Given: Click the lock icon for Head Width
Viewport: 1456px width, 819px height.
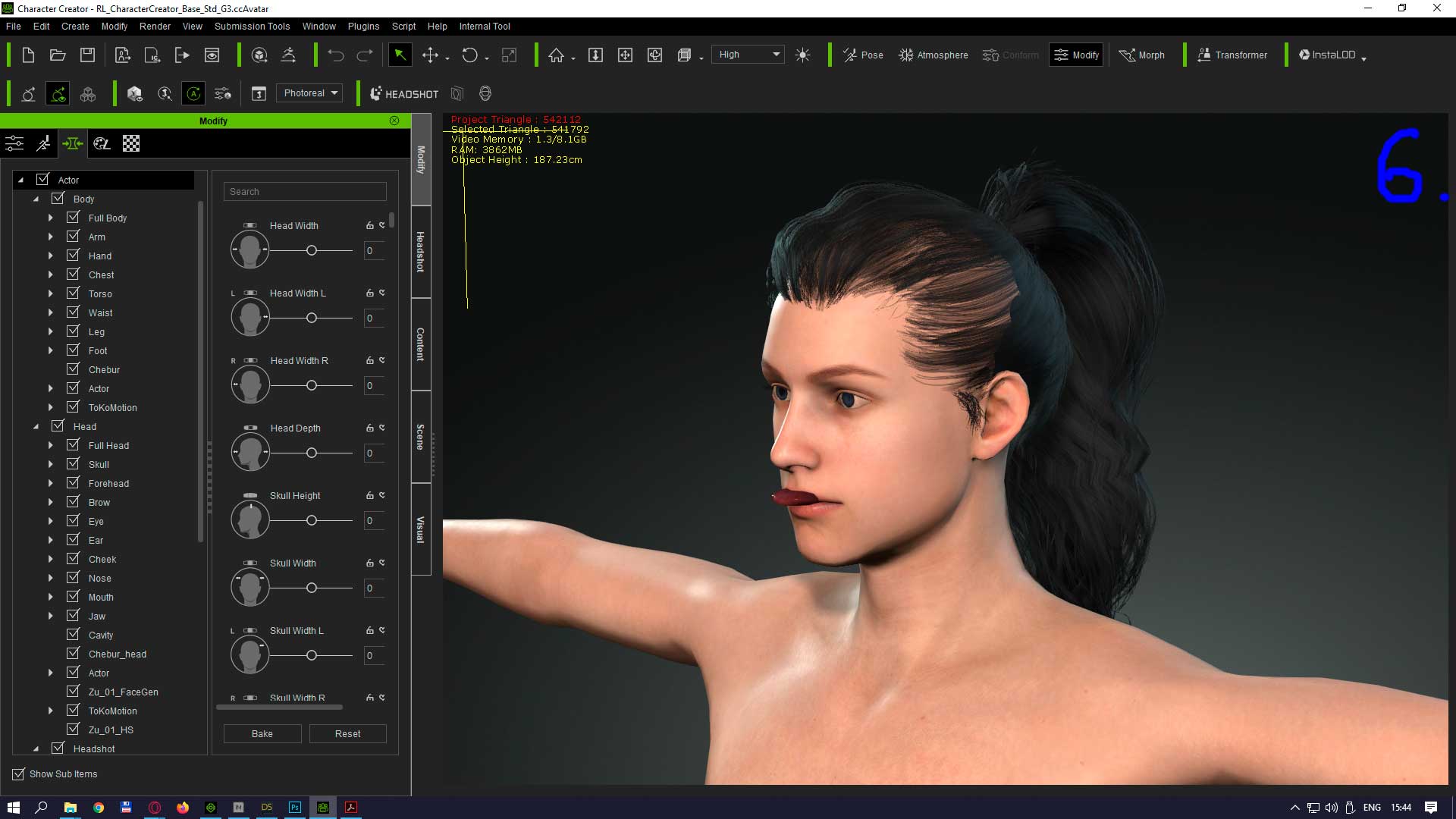Looking at the screenshot, I should pos(369,225).
